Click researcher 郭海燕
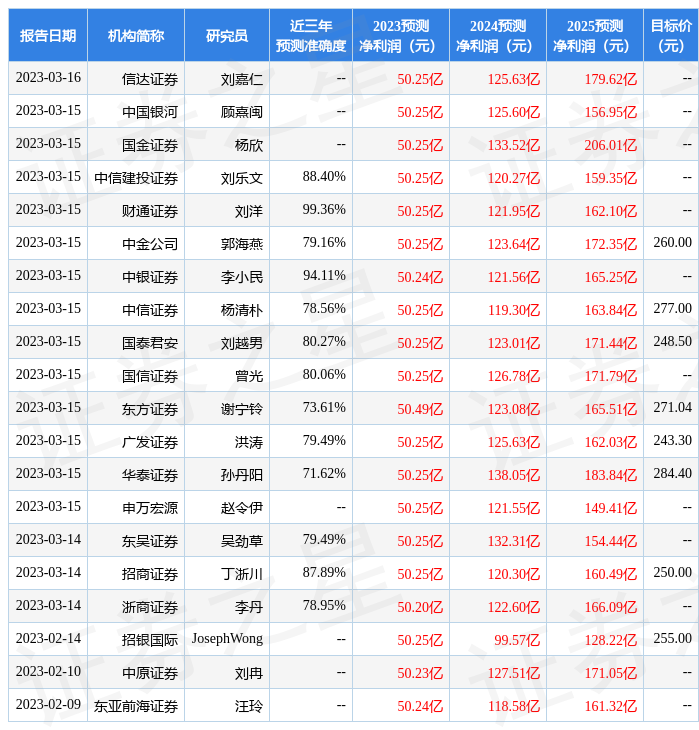 tap(242, 244)
